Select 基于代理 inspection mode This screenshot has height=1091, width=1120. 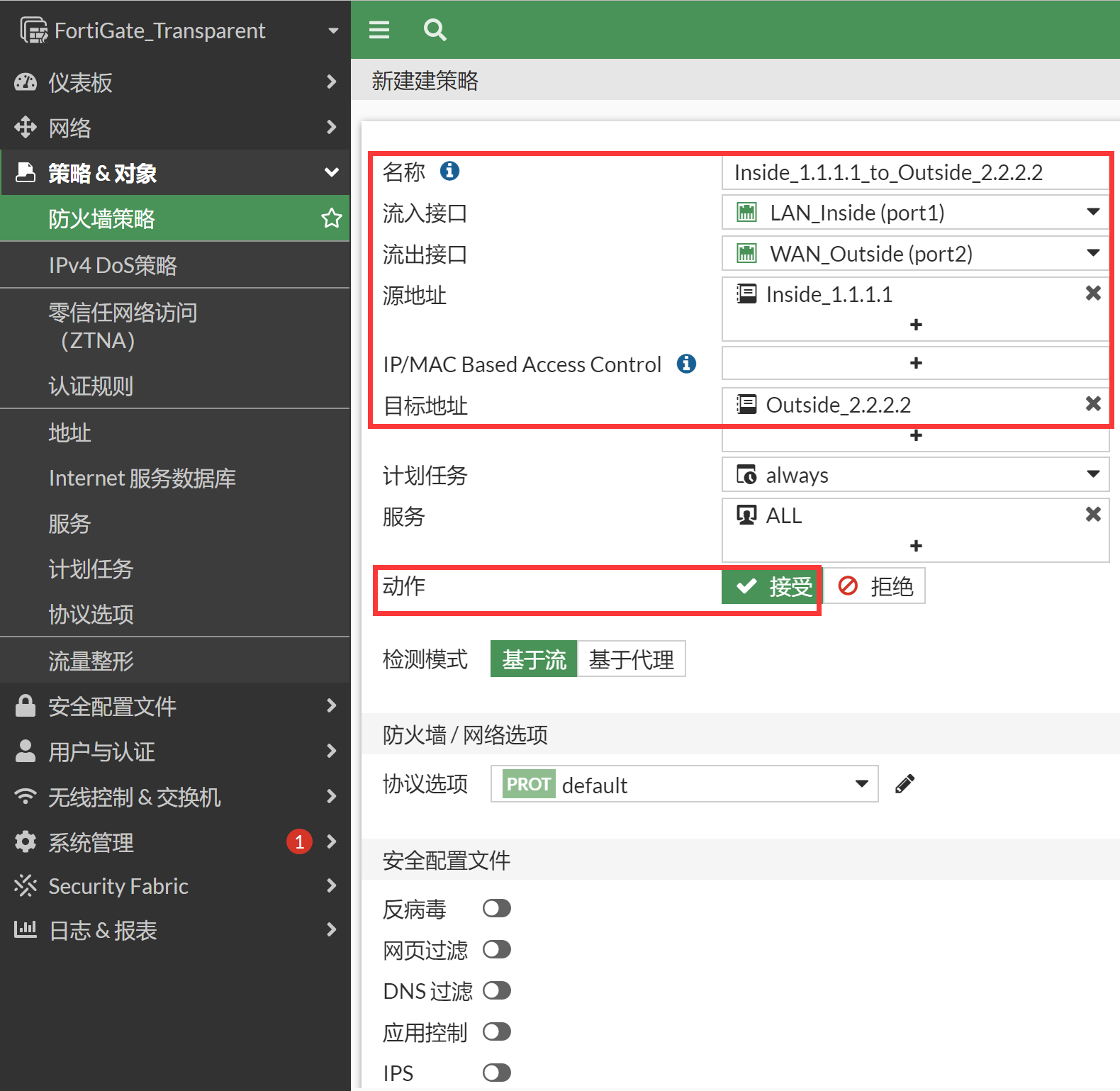point(631,659)
